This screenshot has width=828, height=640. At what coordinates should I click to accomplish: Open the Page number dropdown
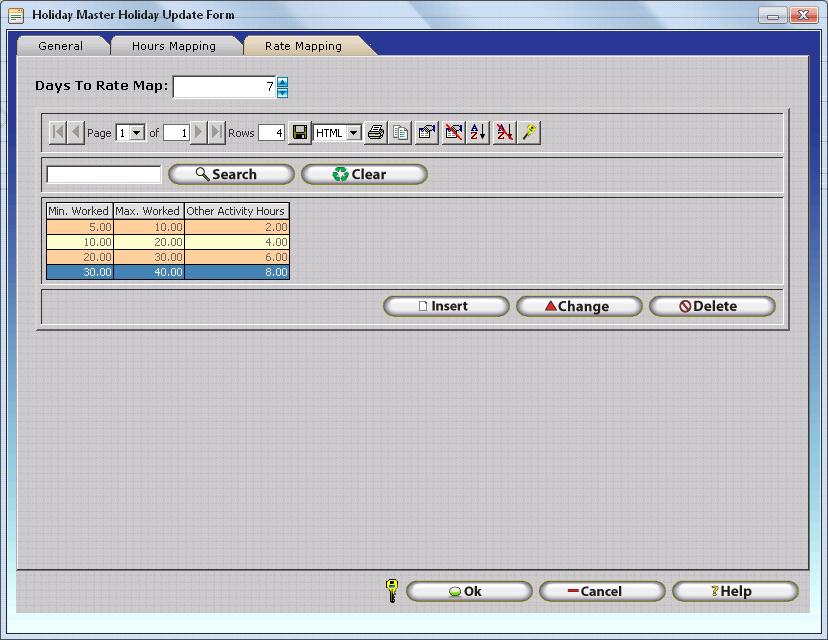(138, 133)
